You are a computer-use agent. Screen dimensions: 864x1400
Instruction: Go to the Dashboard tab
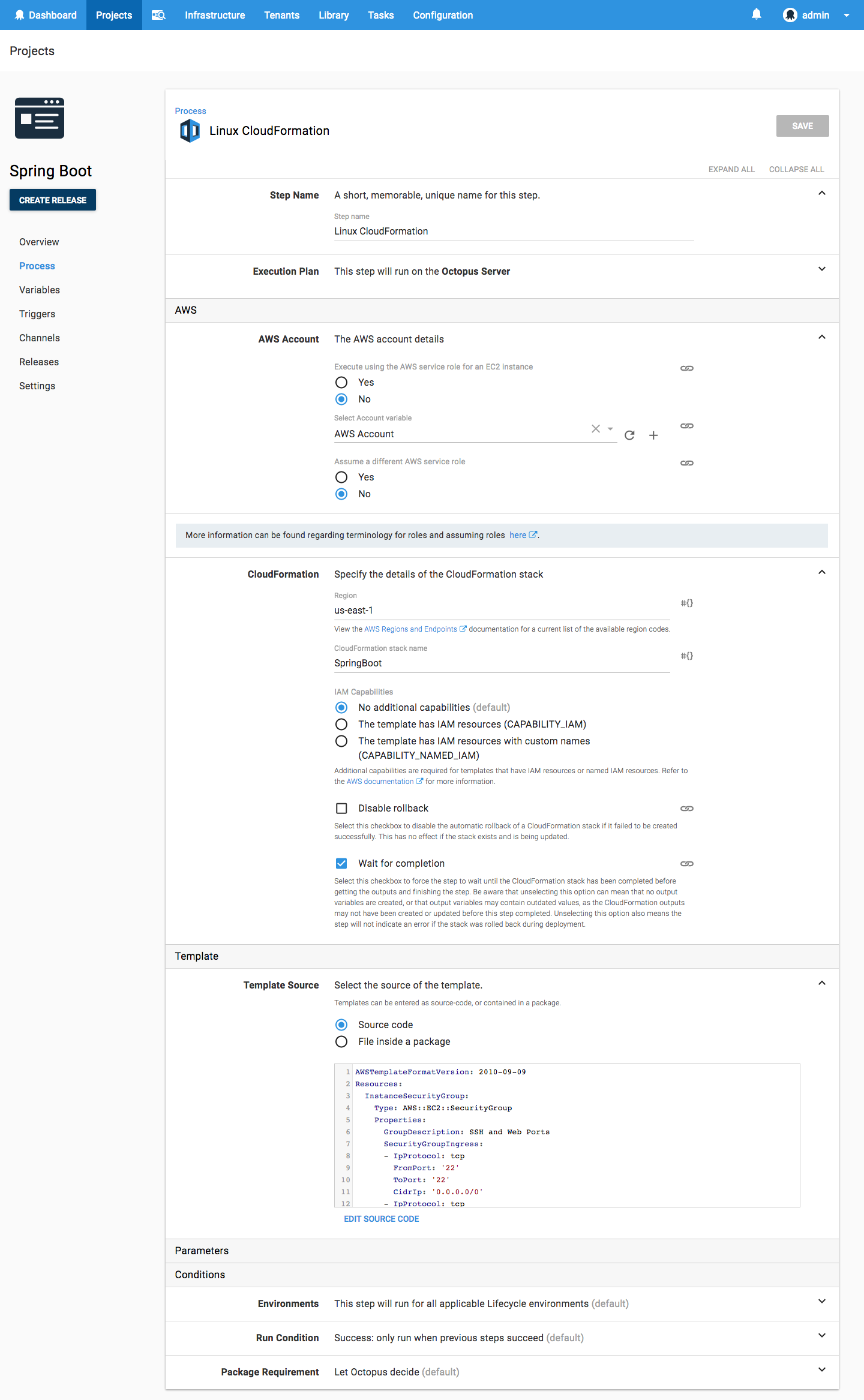(46, 15)
